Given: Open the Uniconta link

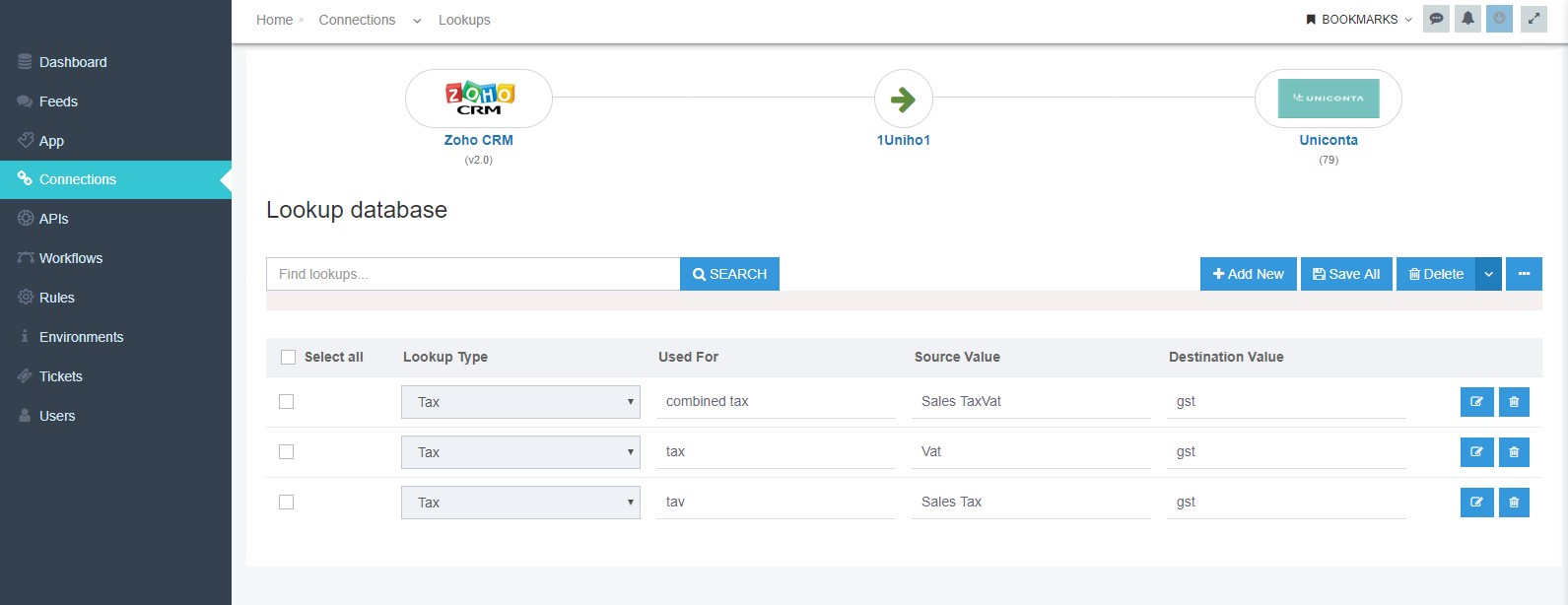Looking at the screenshot, I should [x=1329, y=140].
